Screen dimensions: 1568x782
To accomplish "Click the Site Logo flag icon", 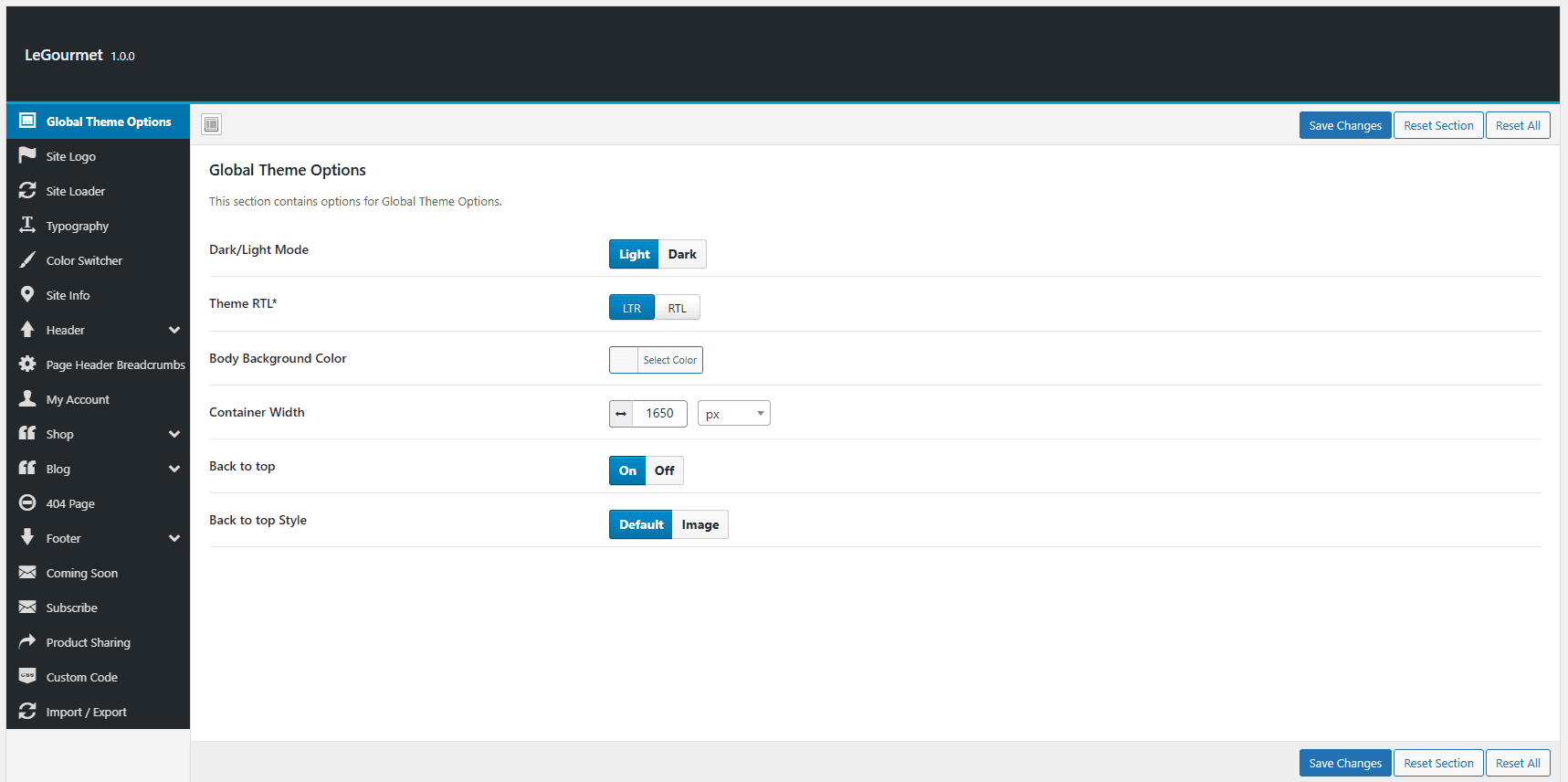I will pyautogui.click(x=27, y=155).
